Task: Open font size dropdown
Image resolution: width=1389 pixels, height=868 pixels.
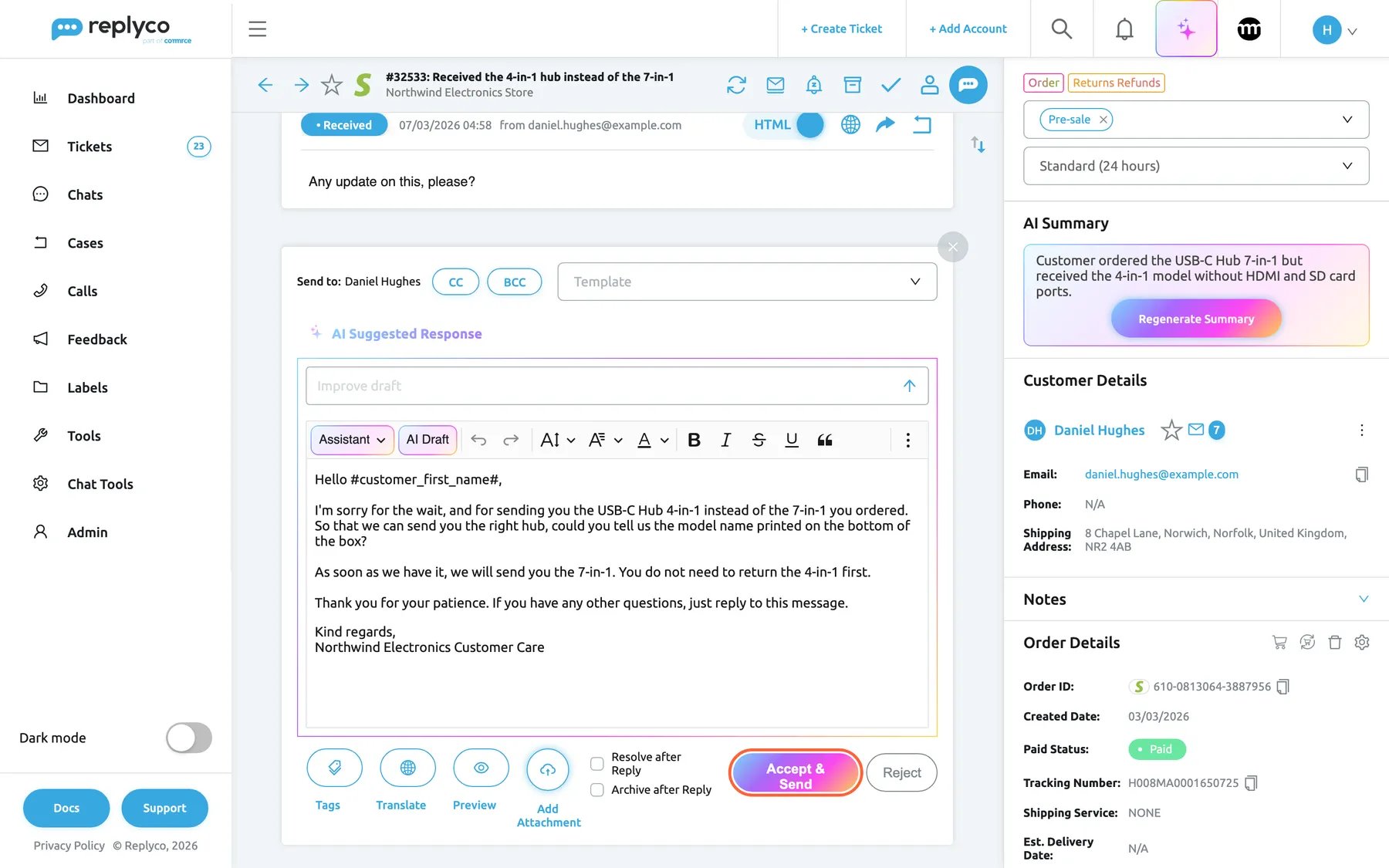Action: [557, 440]
